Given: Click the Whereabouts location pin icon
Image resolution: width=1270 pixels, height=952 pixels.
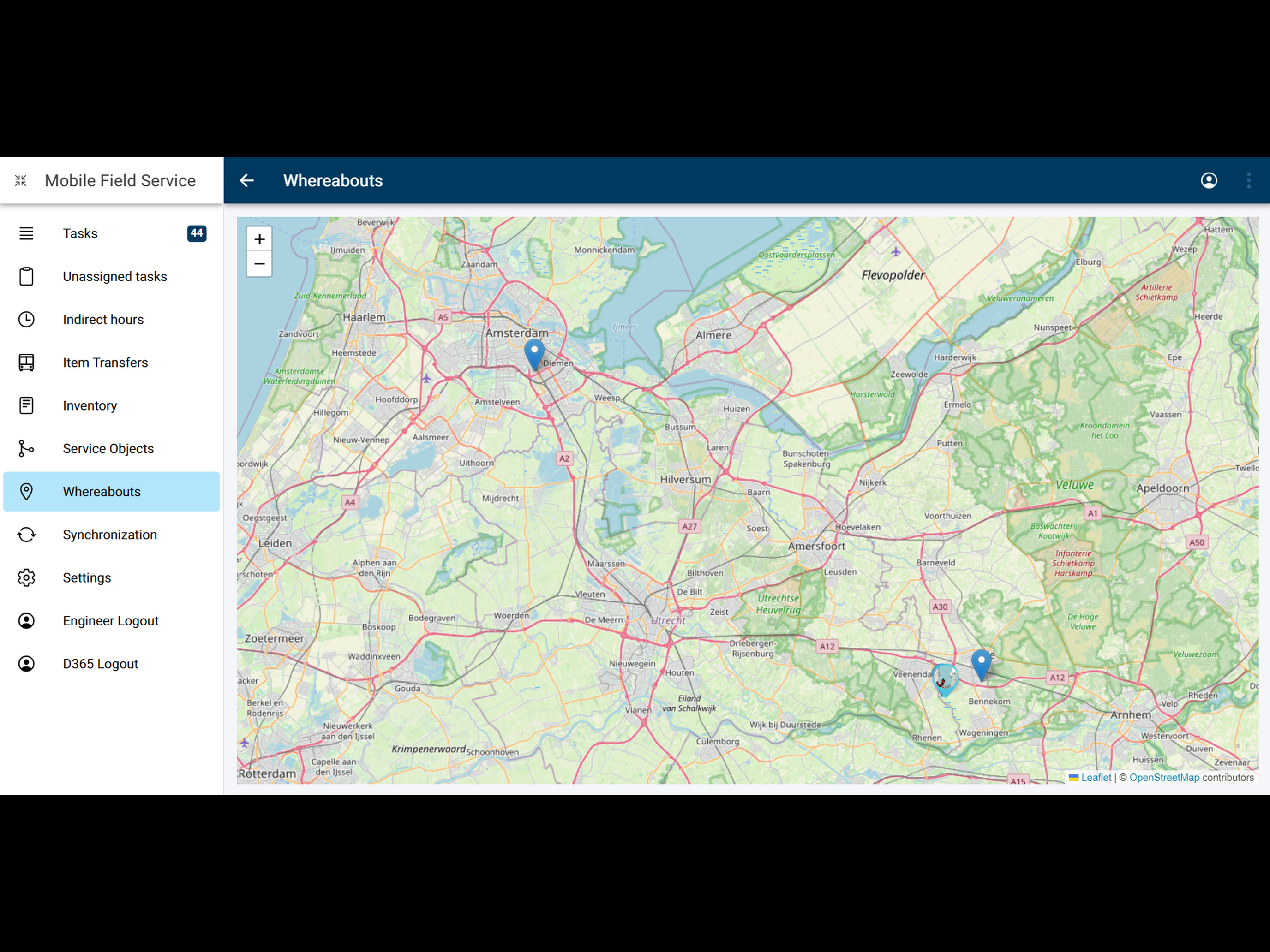Looking at the screenshot, I should click(x=26, y=492).
